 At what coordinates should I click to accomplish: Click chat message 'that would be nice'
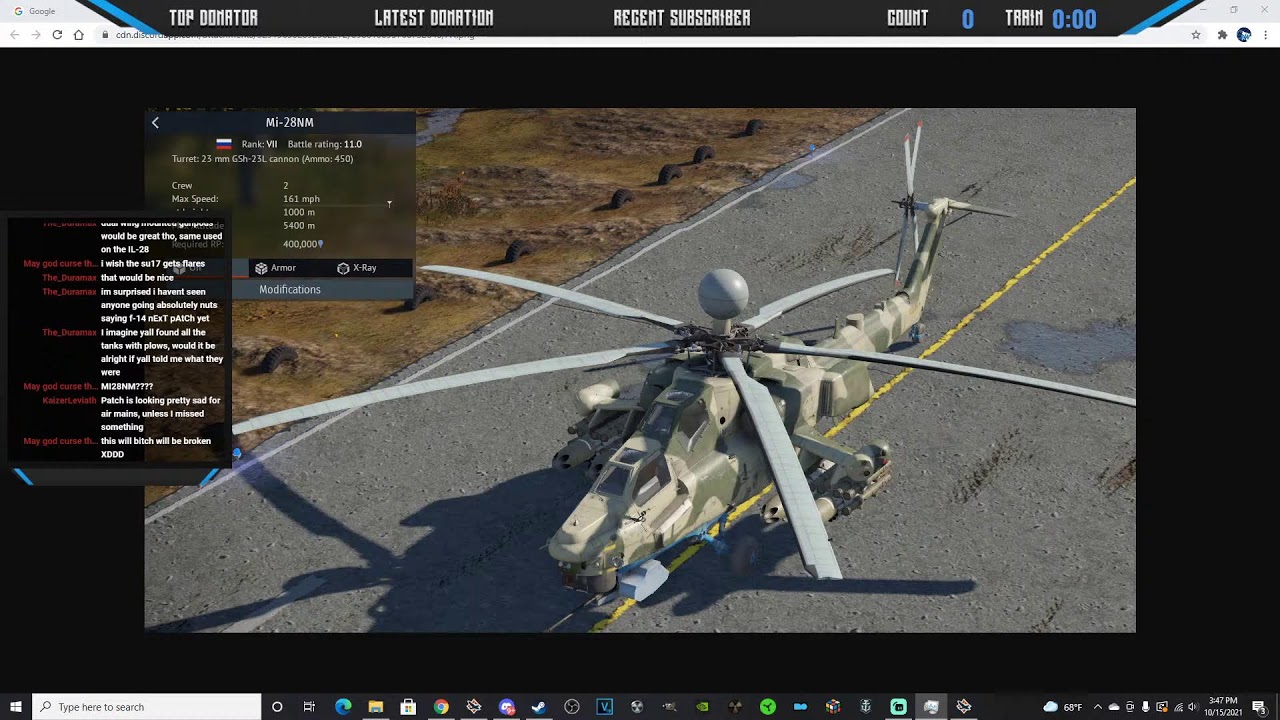point(138,278)
